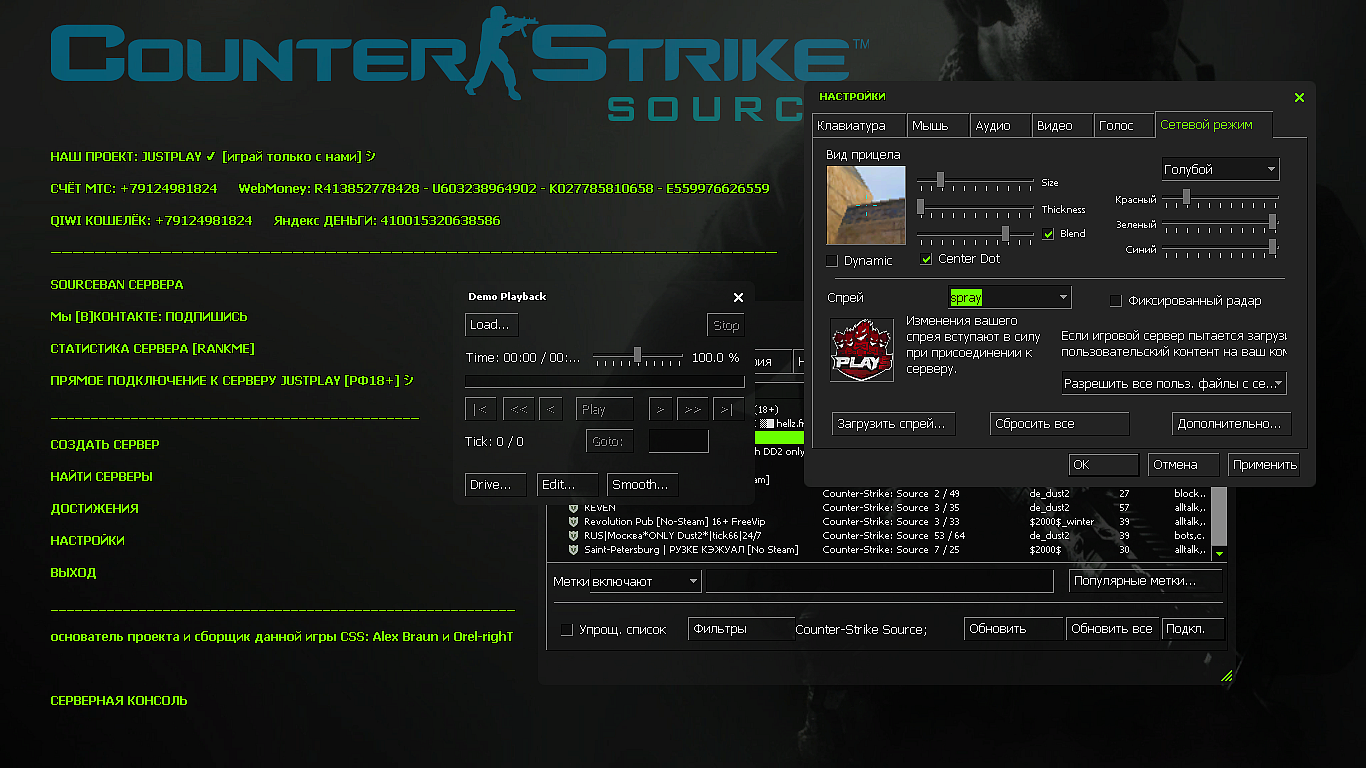1366x768 pixels.
Task: Switch to the Мышь tab
Action: [x=940, y=125]
